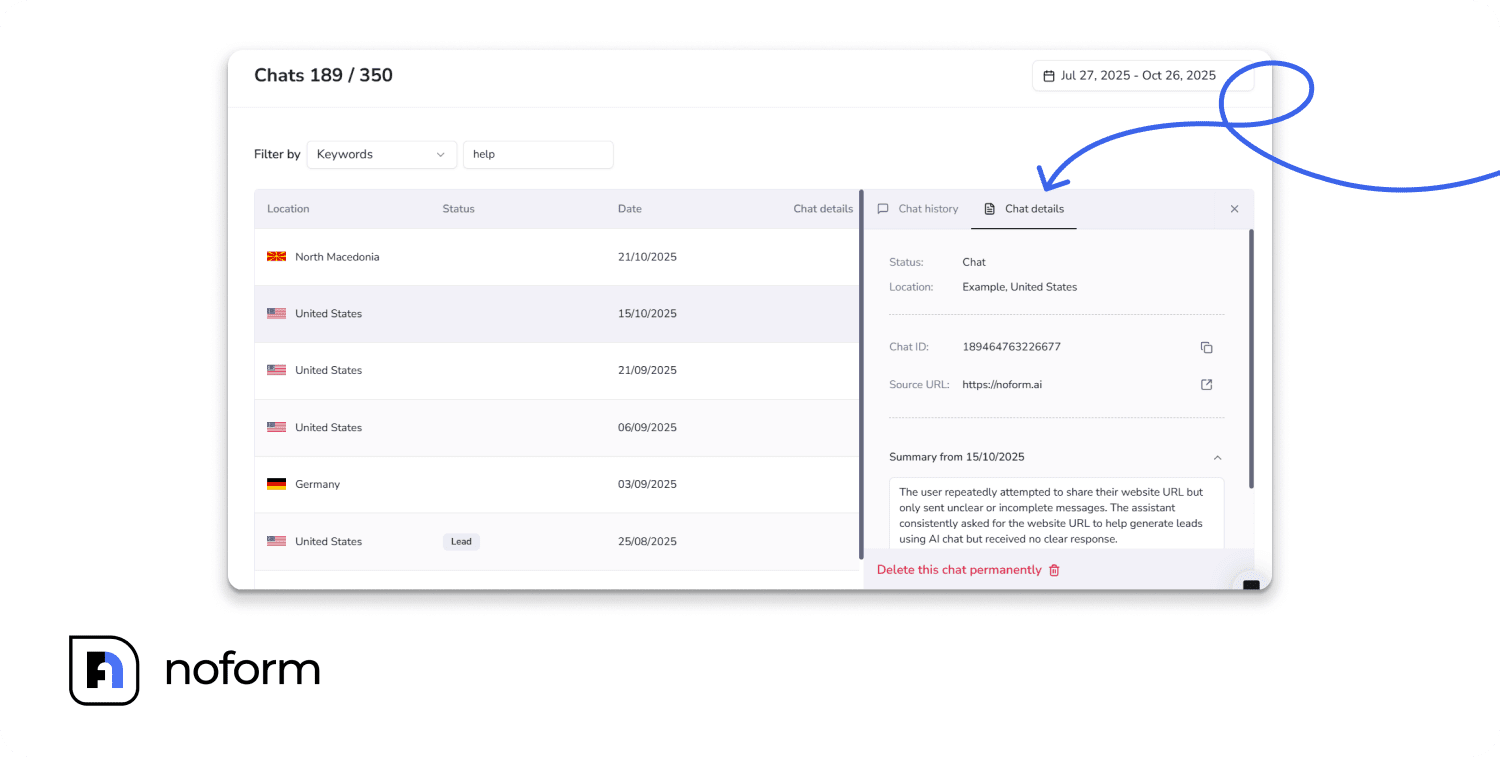Screen dimensions: 1500x757
Task: Click the https://noform.ai source link
Action: 1002,384
